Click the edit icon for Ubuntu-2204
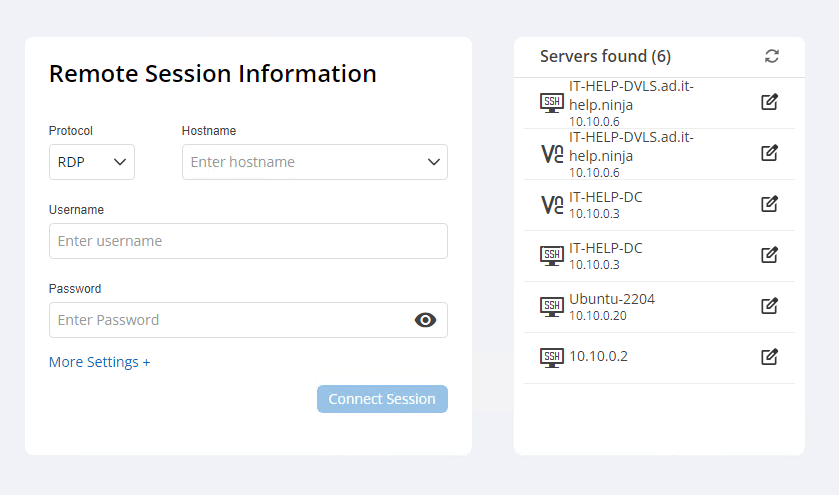839x495 pixels. point(769,306)
